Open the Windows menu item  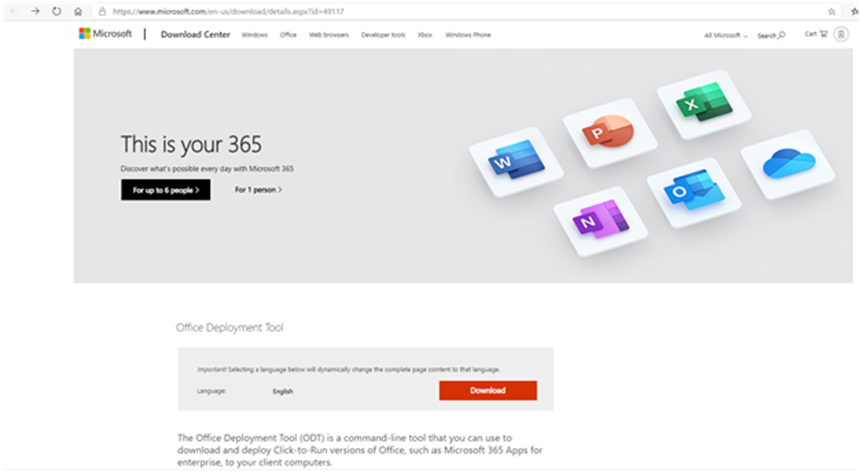254,35
